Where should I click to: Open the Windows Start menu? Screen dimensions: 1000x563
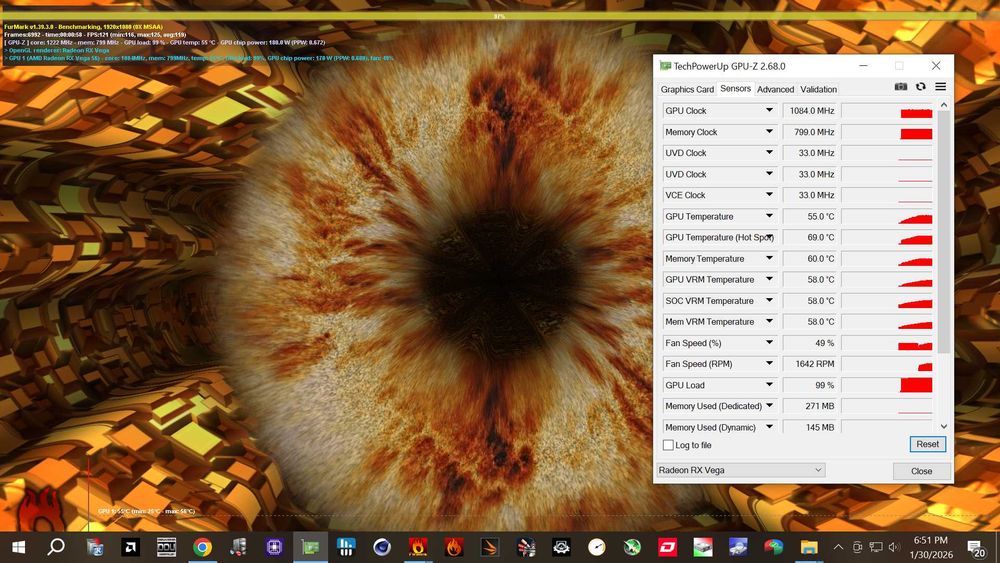tap(18, 547)
